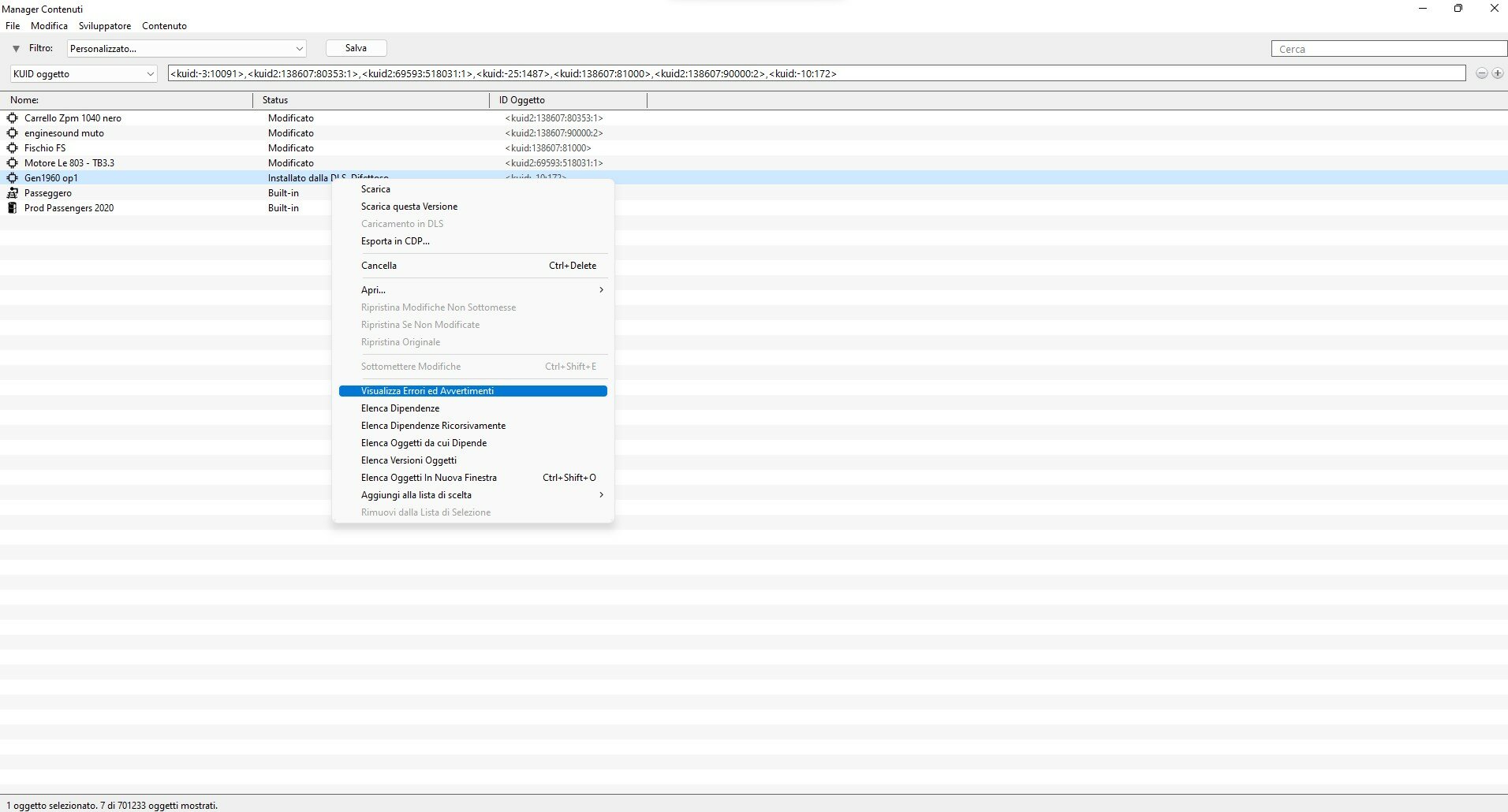Viewport: 1508px width, 812px height.
Task: Click the Prod Passengers 2020 product icon
Action: [12, 208]
